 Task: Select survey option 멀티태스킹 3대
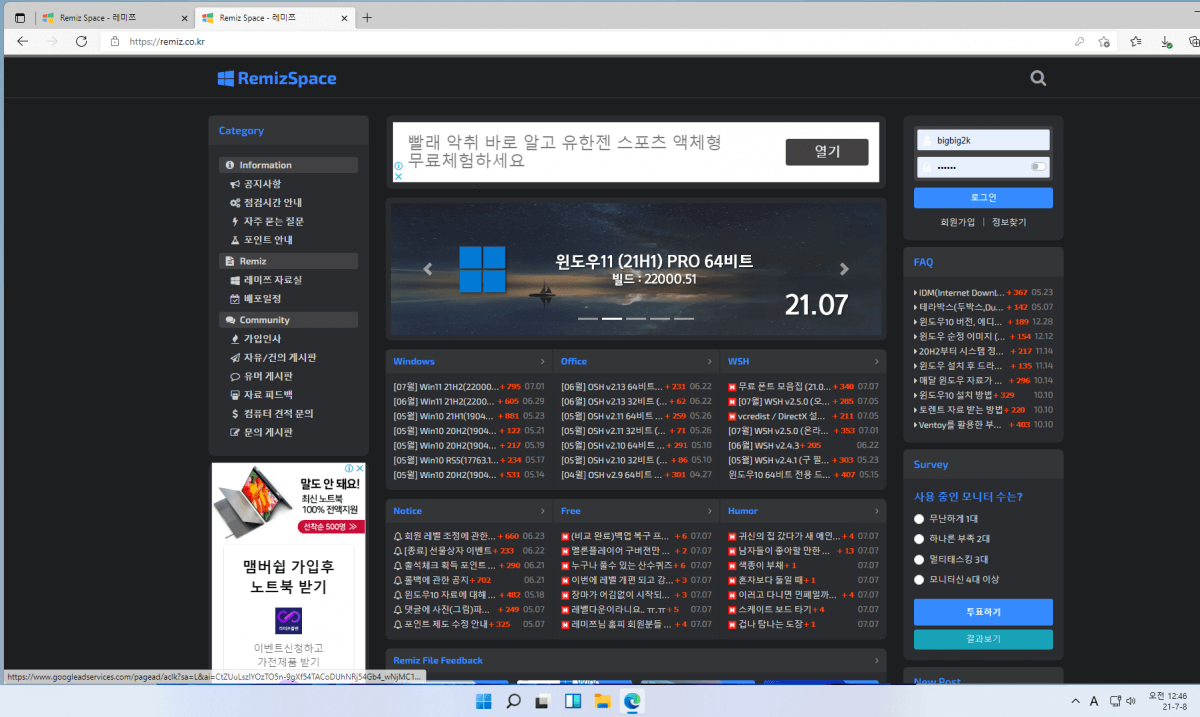tap(919, 559)
